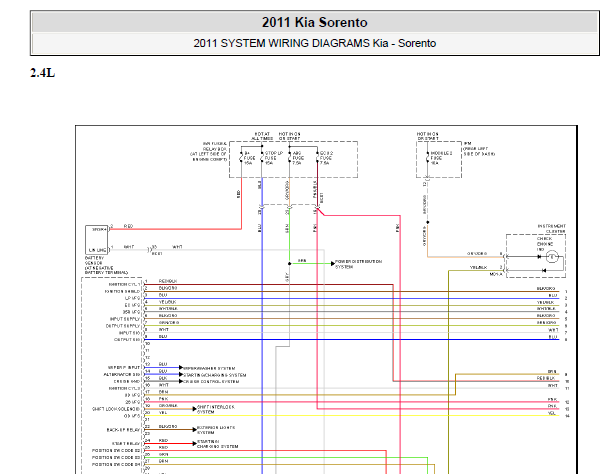Click the "B+ FUSE 15A" label

click(250, 158)
